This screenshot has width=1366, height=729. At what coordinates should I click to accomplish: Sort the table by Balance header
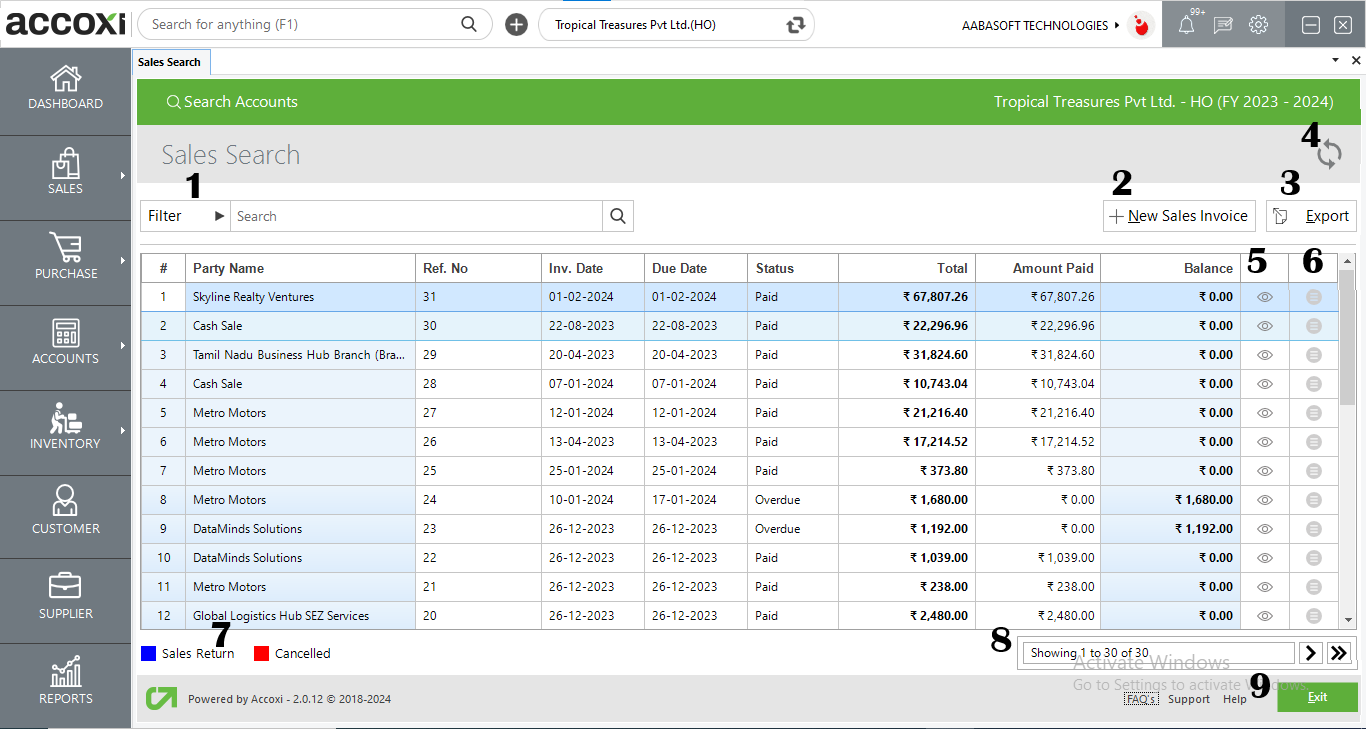[1171, 268]
